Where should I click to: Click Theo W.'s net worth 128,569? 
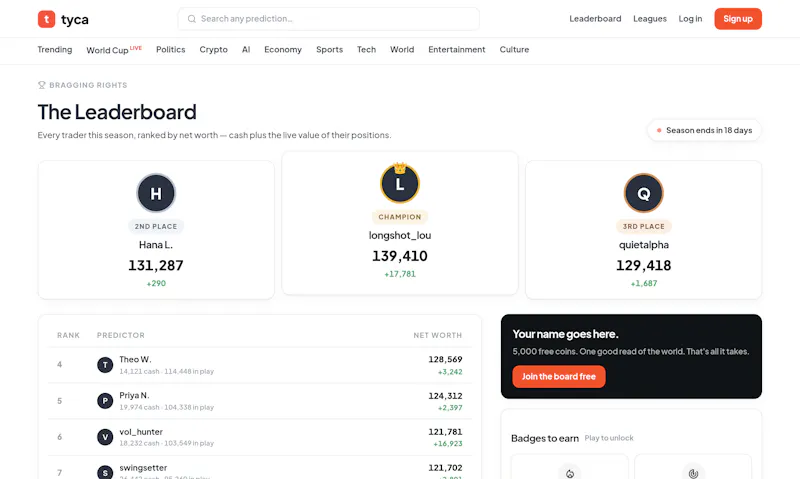tap(445, 360)
